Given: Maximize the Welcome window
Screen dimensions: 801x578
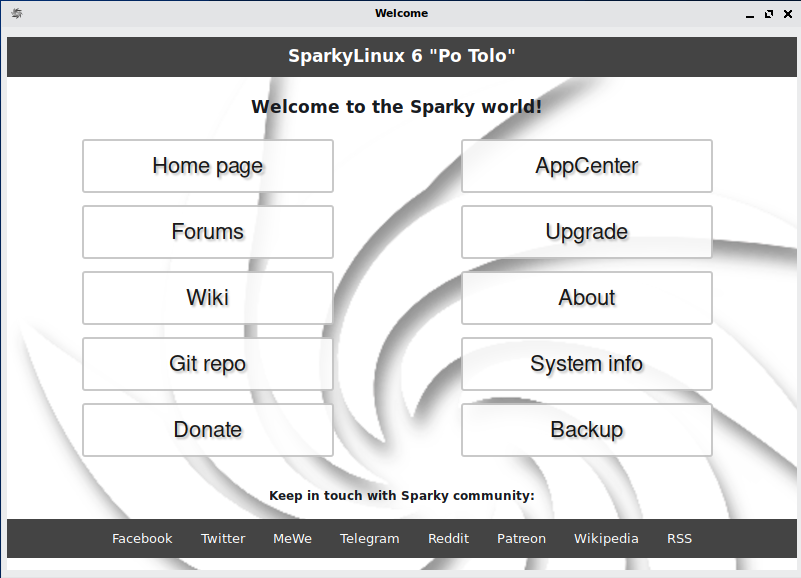Looking at the screenshot, I should point(769,14).
